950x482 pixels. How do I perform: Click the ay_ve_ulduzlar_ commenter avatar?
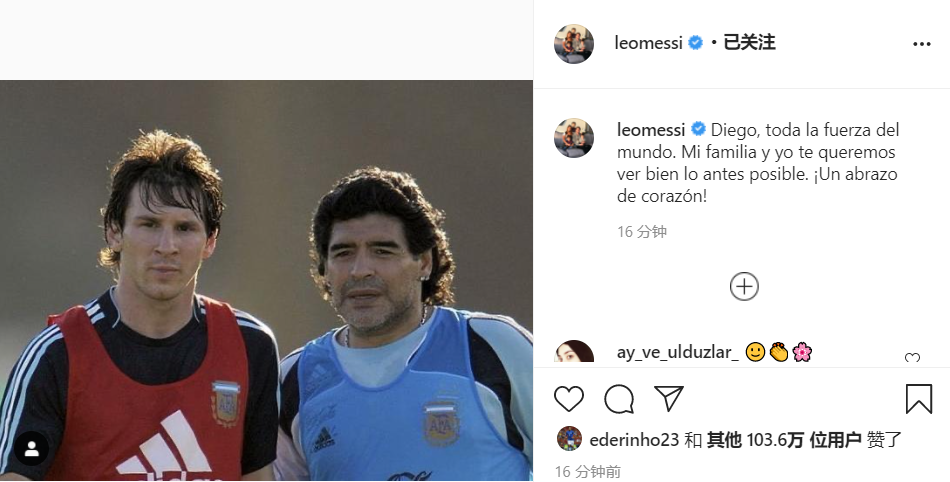(x=574, y=355)
